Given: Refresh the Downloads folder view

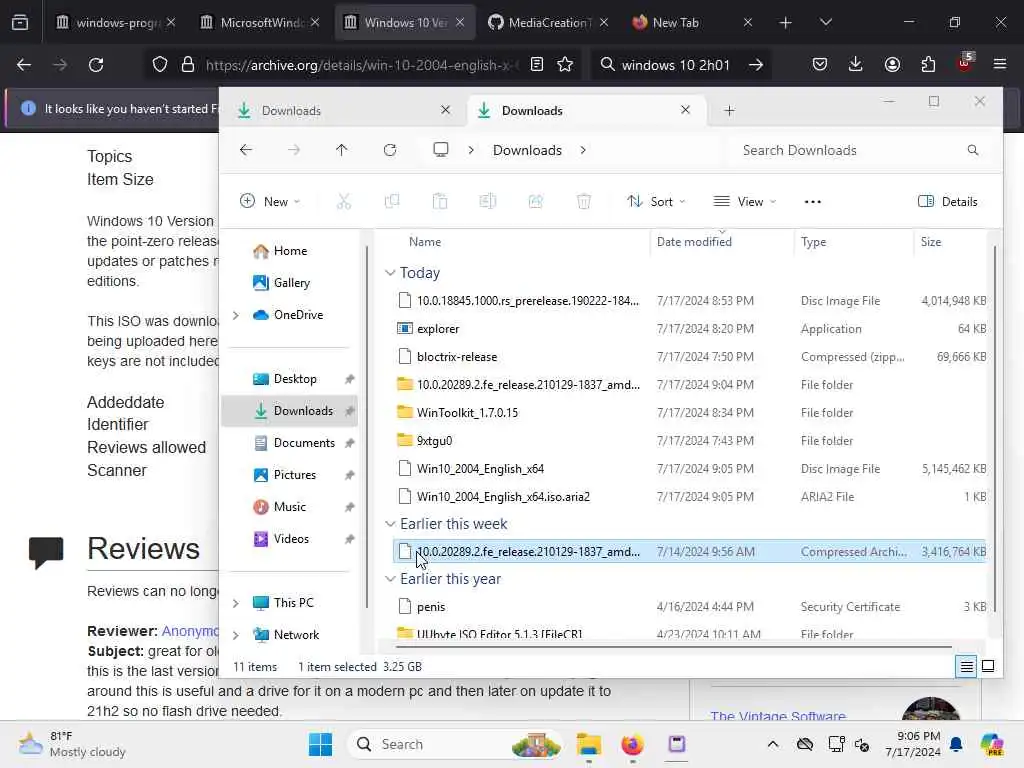Looking at the screenshot, I should pyautogui.click(x=390, y=150).
